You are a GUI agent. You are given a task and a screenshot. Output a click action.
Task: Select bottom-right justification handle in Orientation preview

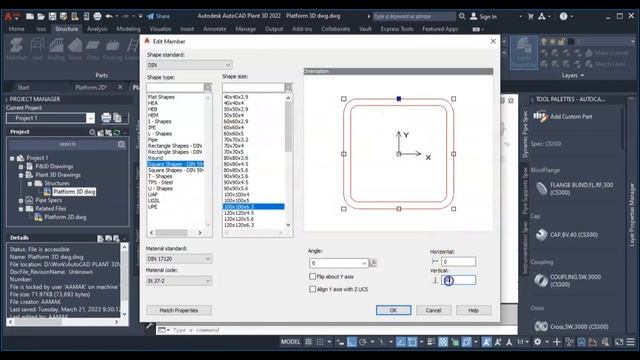coord(453,209)
